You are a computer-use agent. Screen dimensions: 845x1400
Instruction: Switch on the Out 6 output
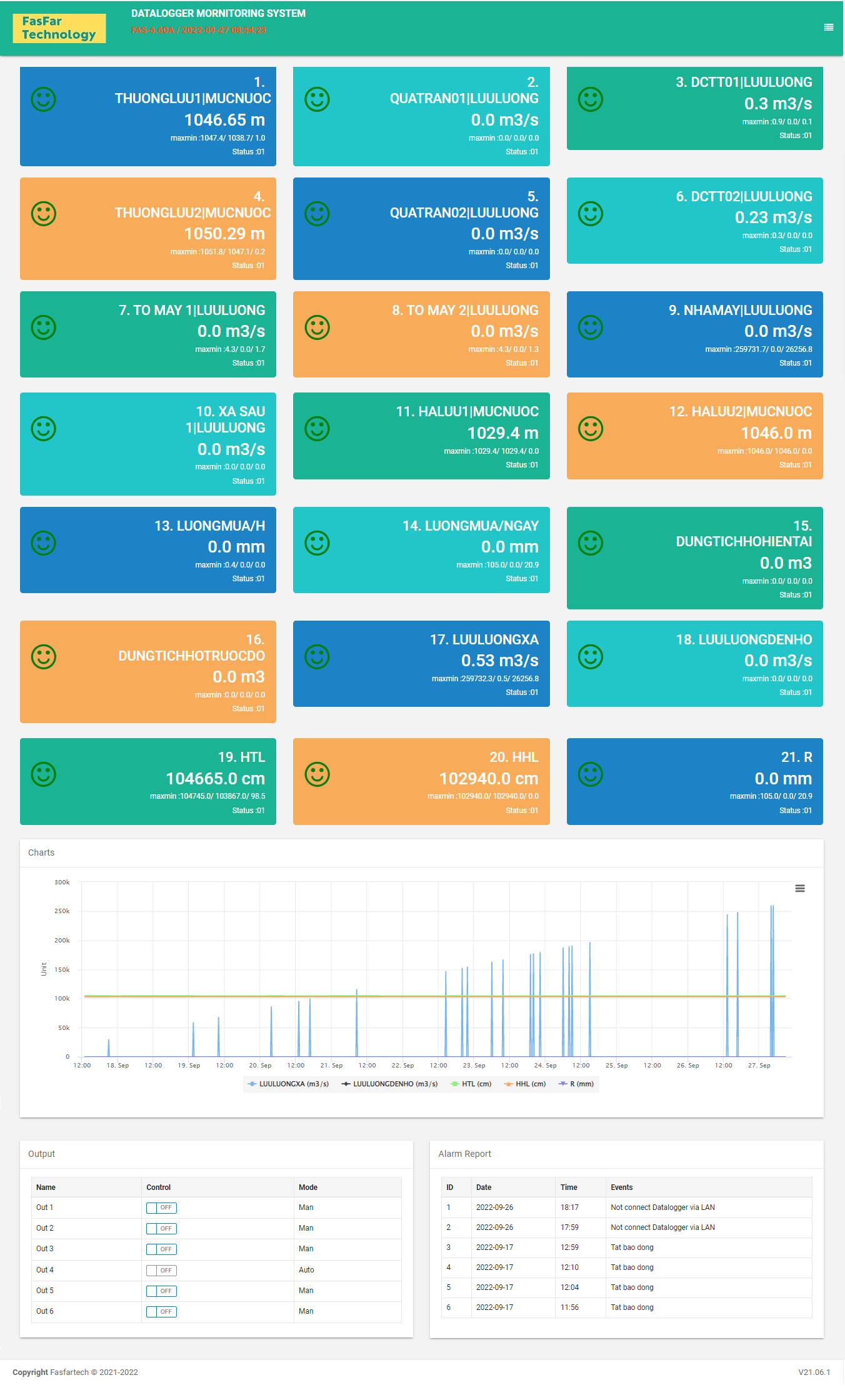161,1311
